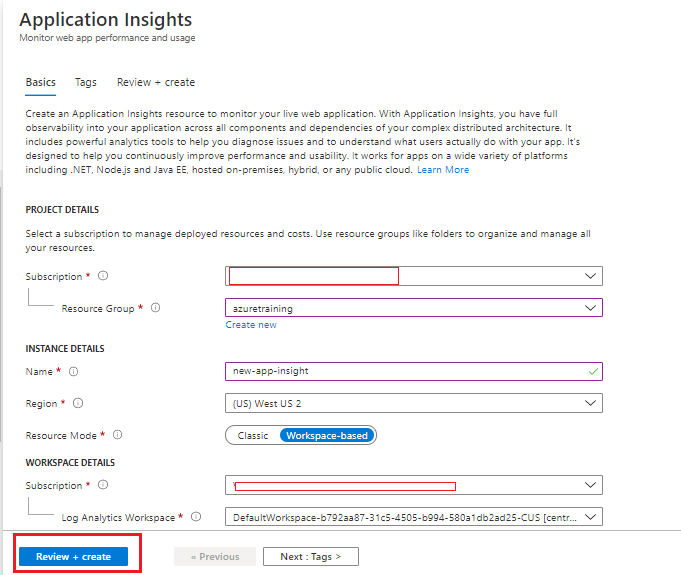The height and width of the screenshot is (575, 681).
Task: Click the Log Analytics Workspace field label
Action: point(118,518)
